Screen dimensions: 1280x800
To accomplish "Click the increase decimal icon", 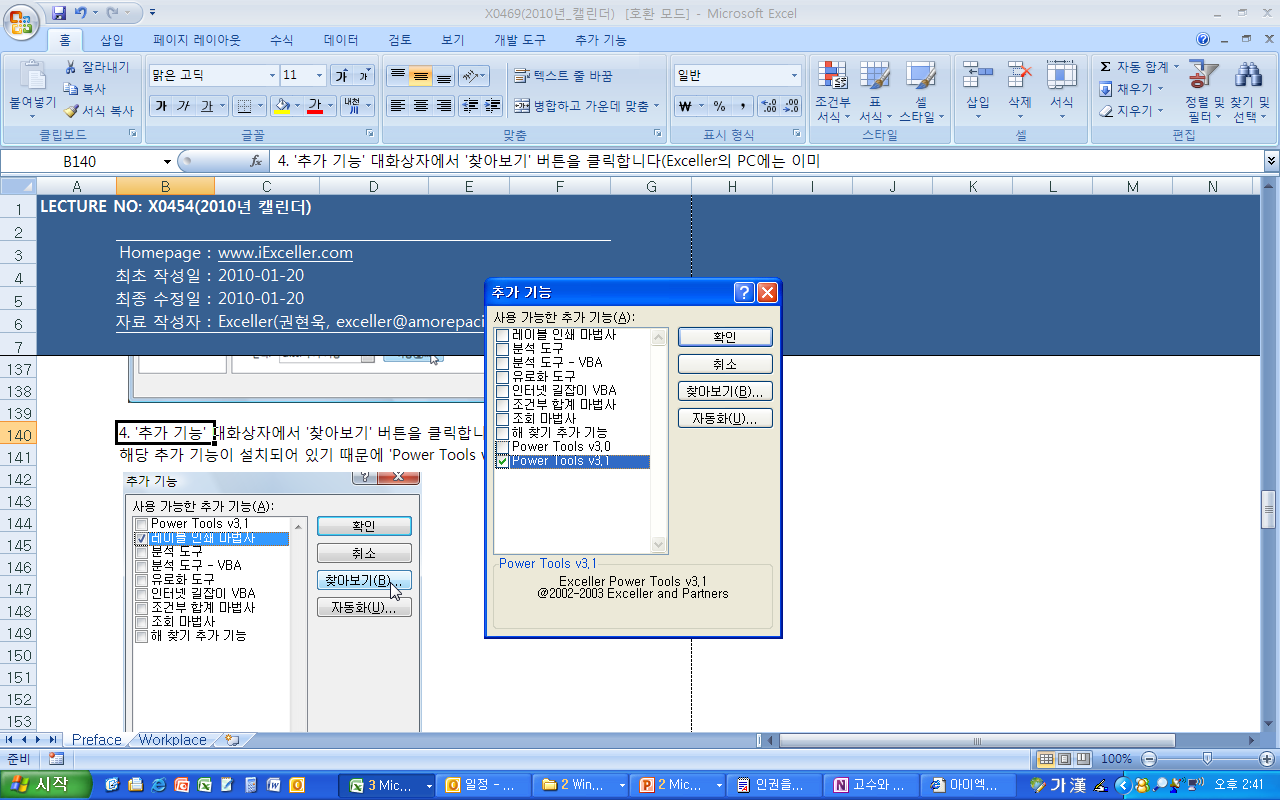I will pos(769,106).
